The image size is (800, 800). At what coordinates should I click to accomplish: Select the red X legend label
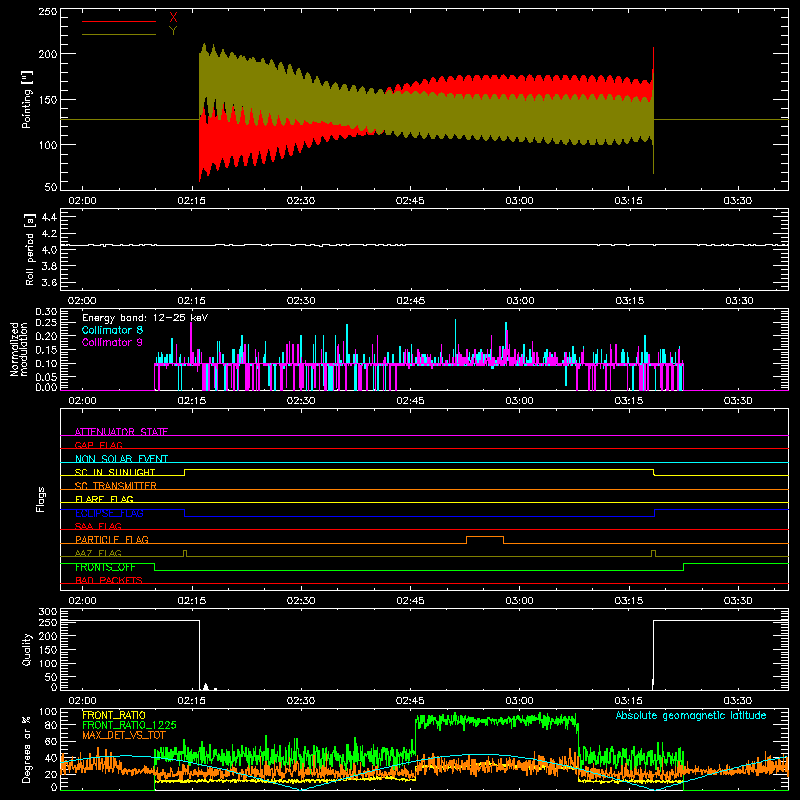pos(173,18)
